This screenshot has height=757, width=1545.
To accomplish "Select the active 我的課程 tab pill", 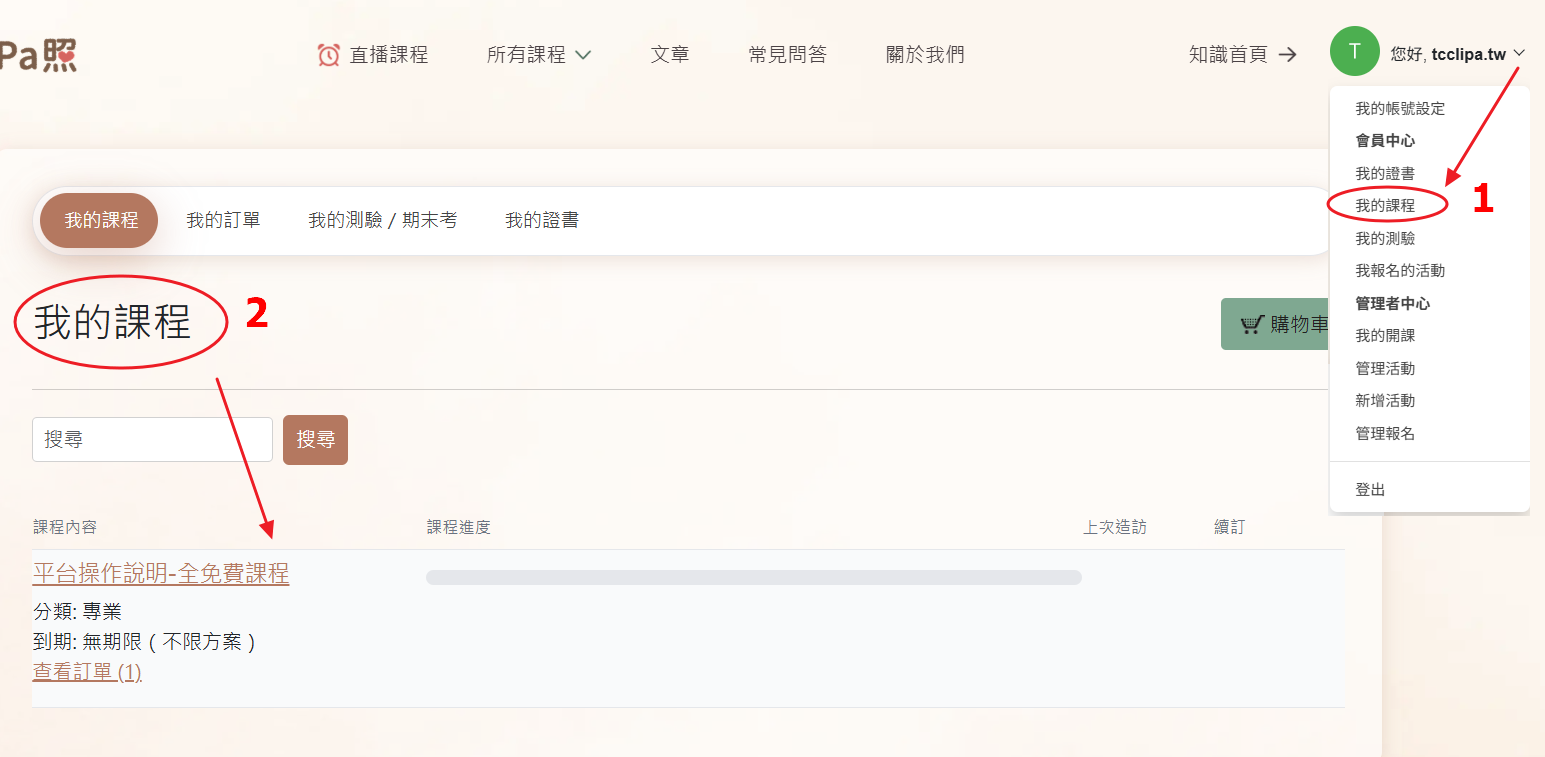I will pyautogui.click(x=101, y=220).
